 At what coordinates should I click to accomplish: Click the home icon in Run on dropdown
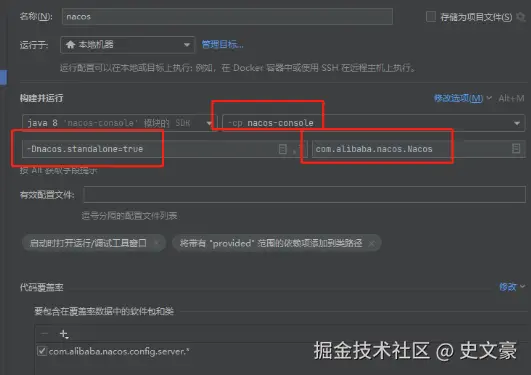click(70, 44)
